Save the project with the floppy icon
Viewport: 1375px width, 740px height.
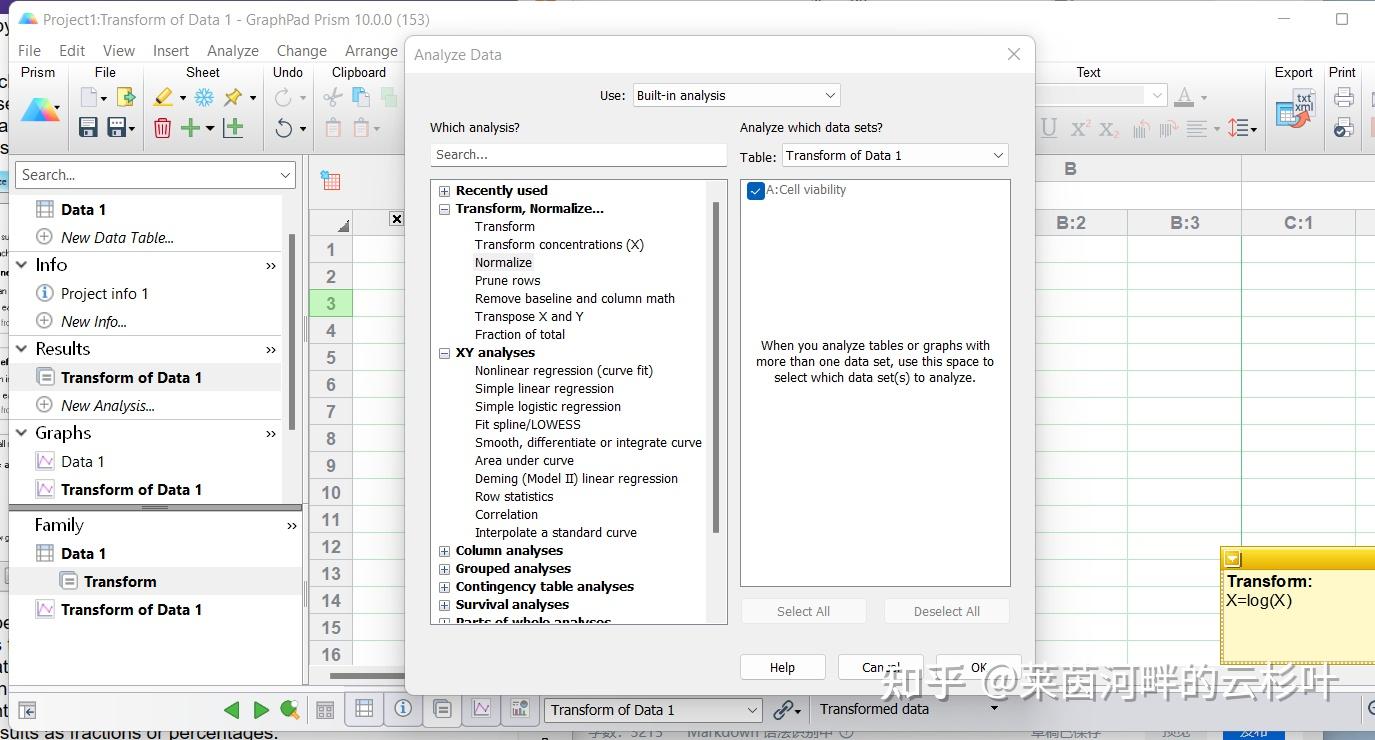click(x=88, y=128)
